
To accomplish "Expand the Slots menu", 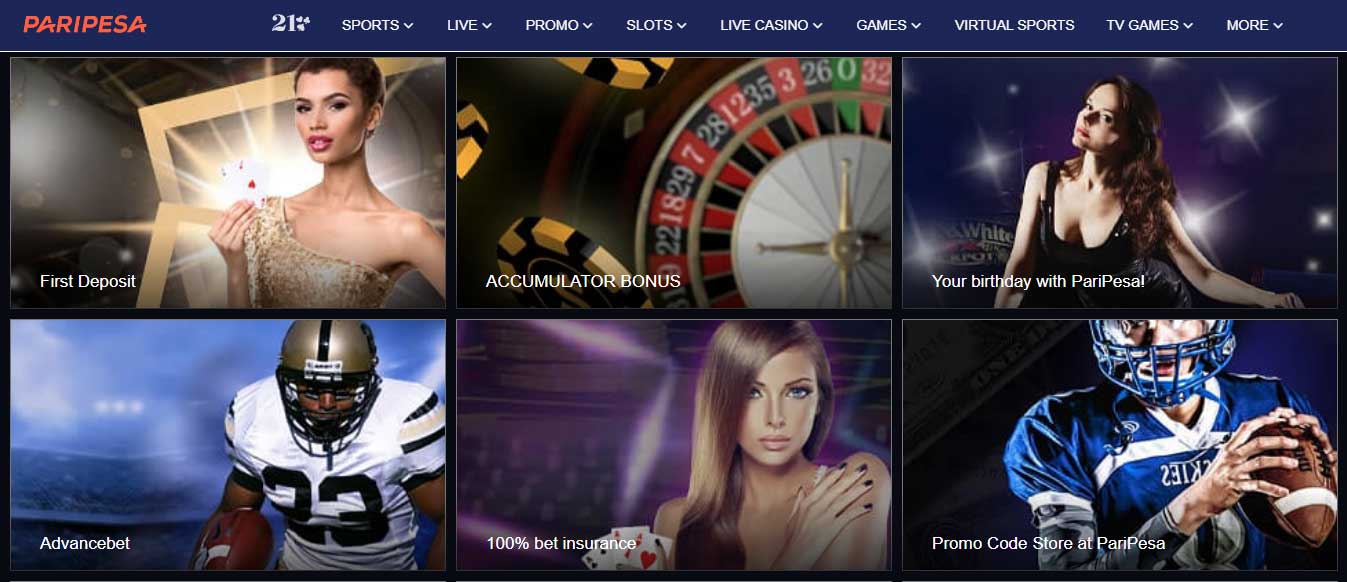I will click(656, 25).
